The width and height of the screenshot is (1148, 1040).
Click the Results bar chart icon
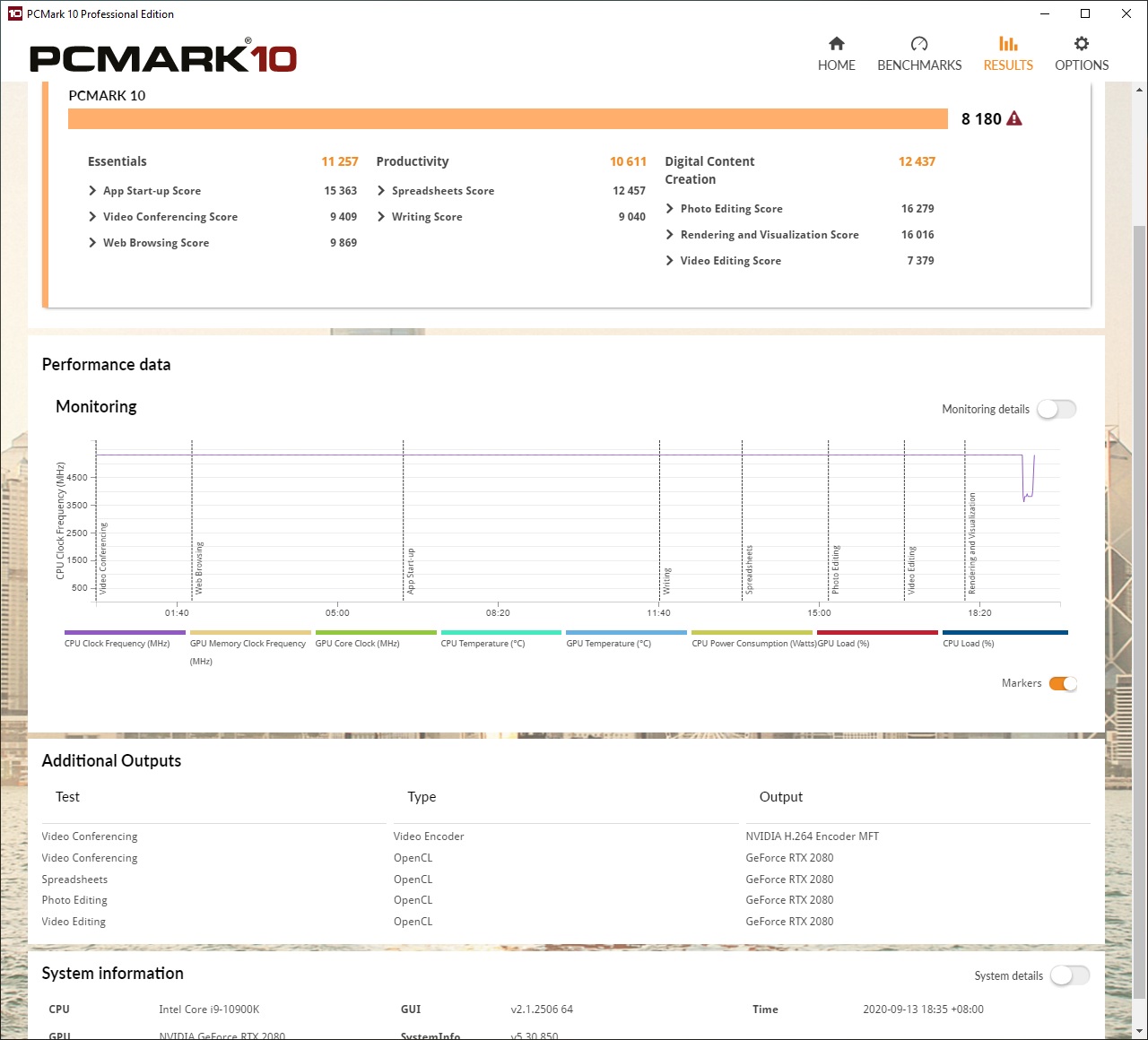[1008, 44]
